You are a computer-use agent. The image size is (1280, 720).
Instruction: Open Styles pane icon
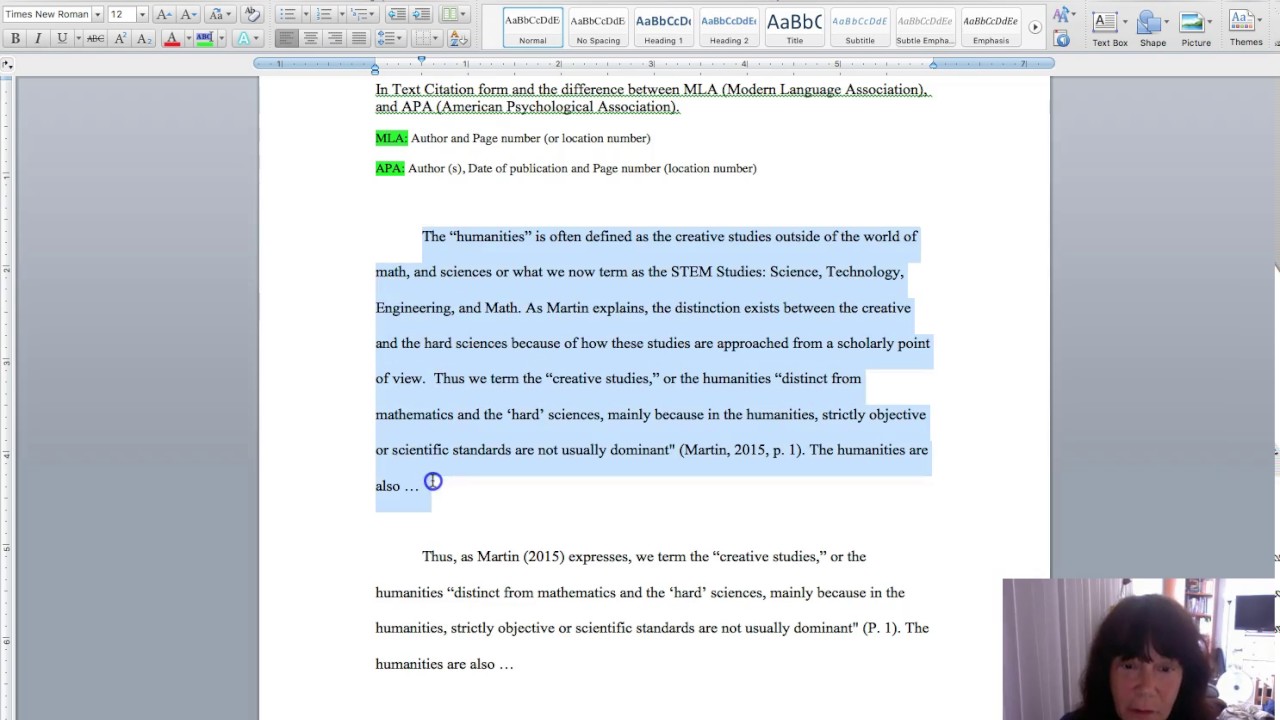tap(1062, 39)
